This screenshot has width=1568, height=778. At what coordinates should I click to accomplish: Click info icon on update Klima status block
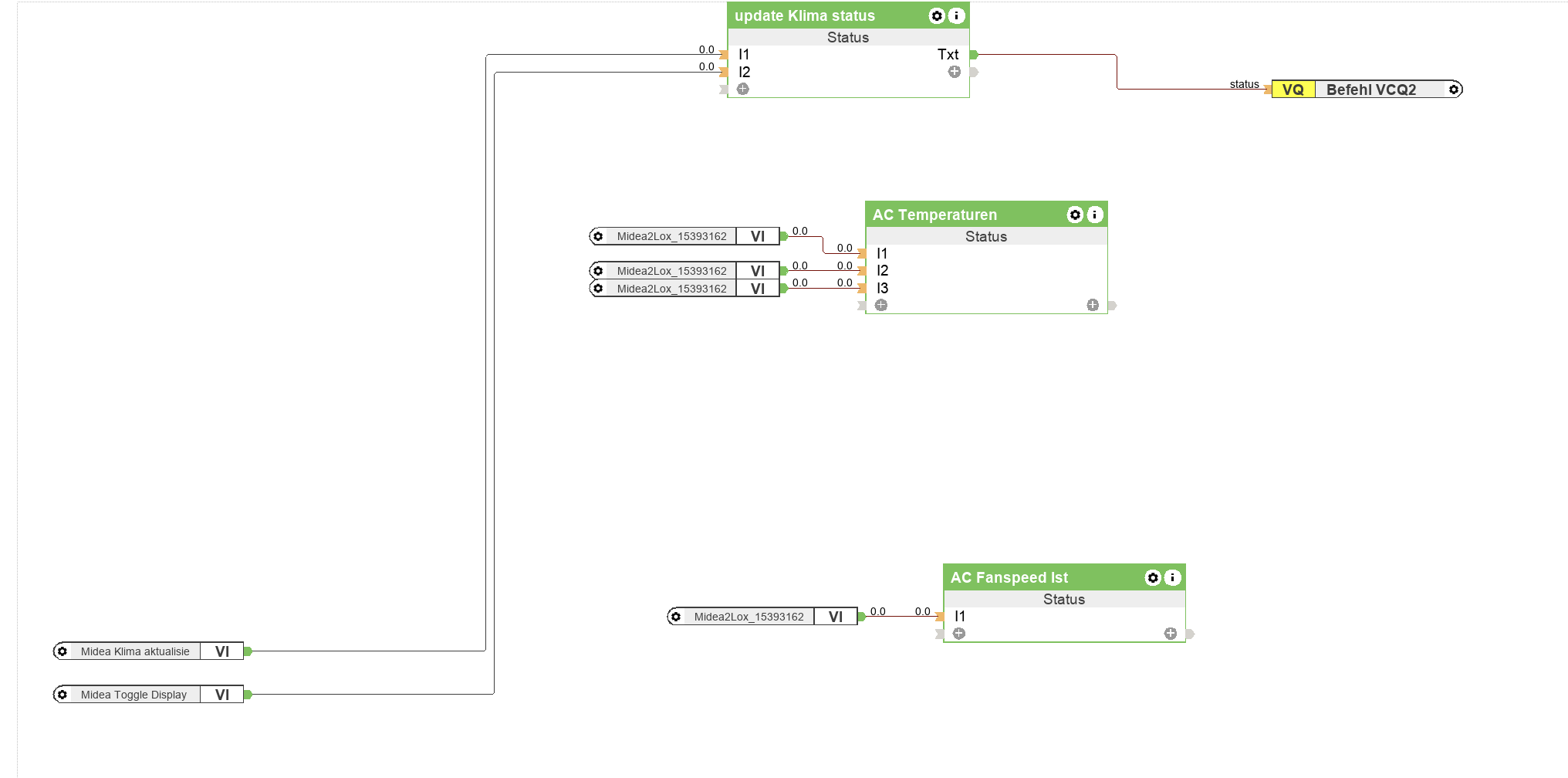(x=956, y=16)
